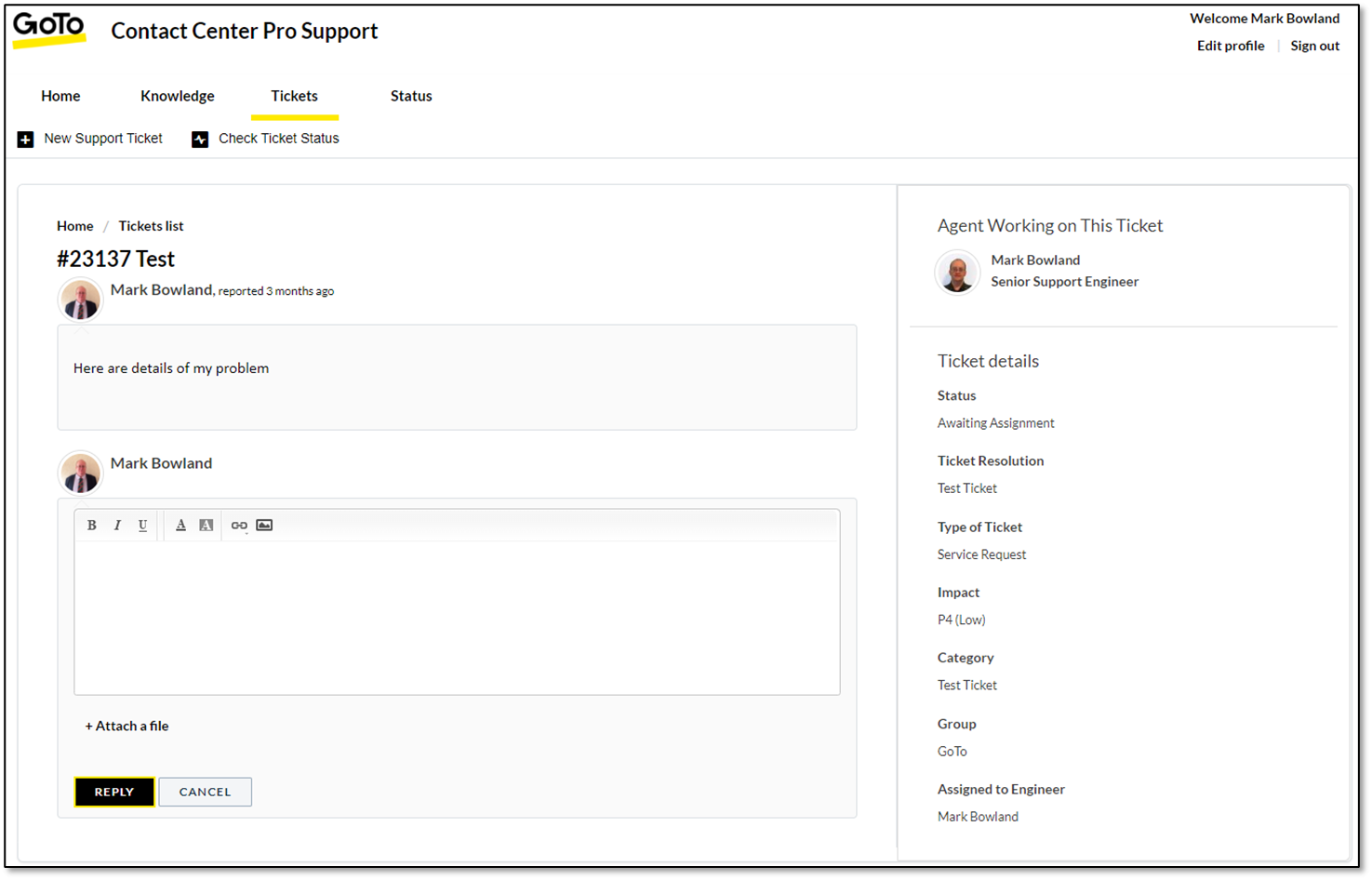This screenshot has width=1372, height=880.
Task: Click 'Senior Support Engineer' text
Action: [x=1064, y=282]
